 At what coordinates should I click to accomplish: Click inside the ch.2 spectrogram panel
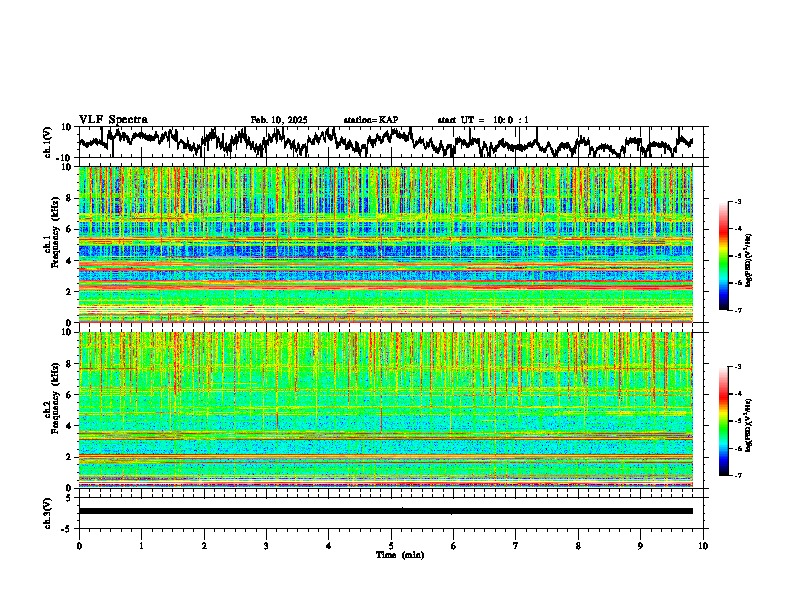tap(386, 410)
